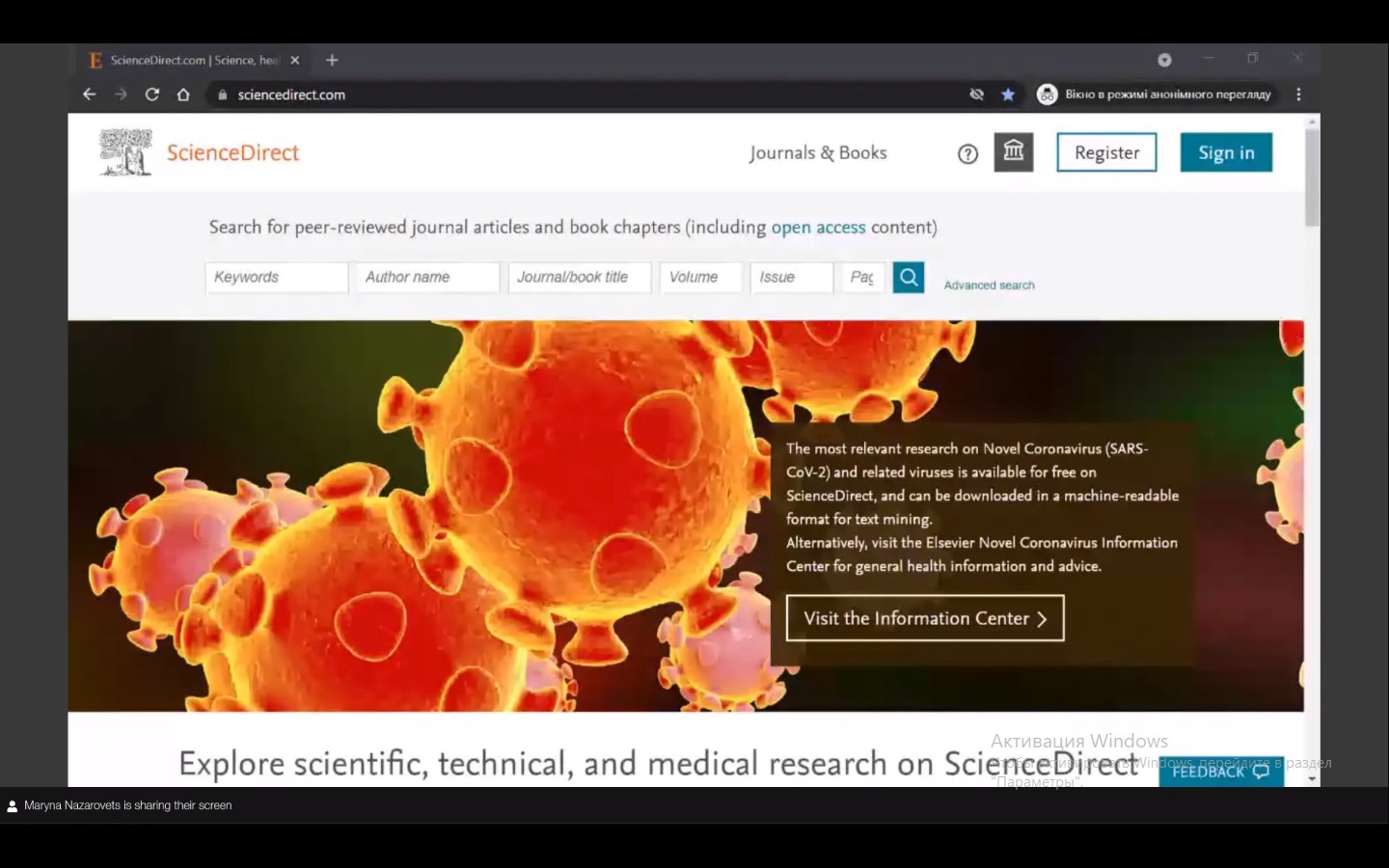This screenshot has width=1389, height=868.
Task: Follow the open access link
Action: coord(818,228)
